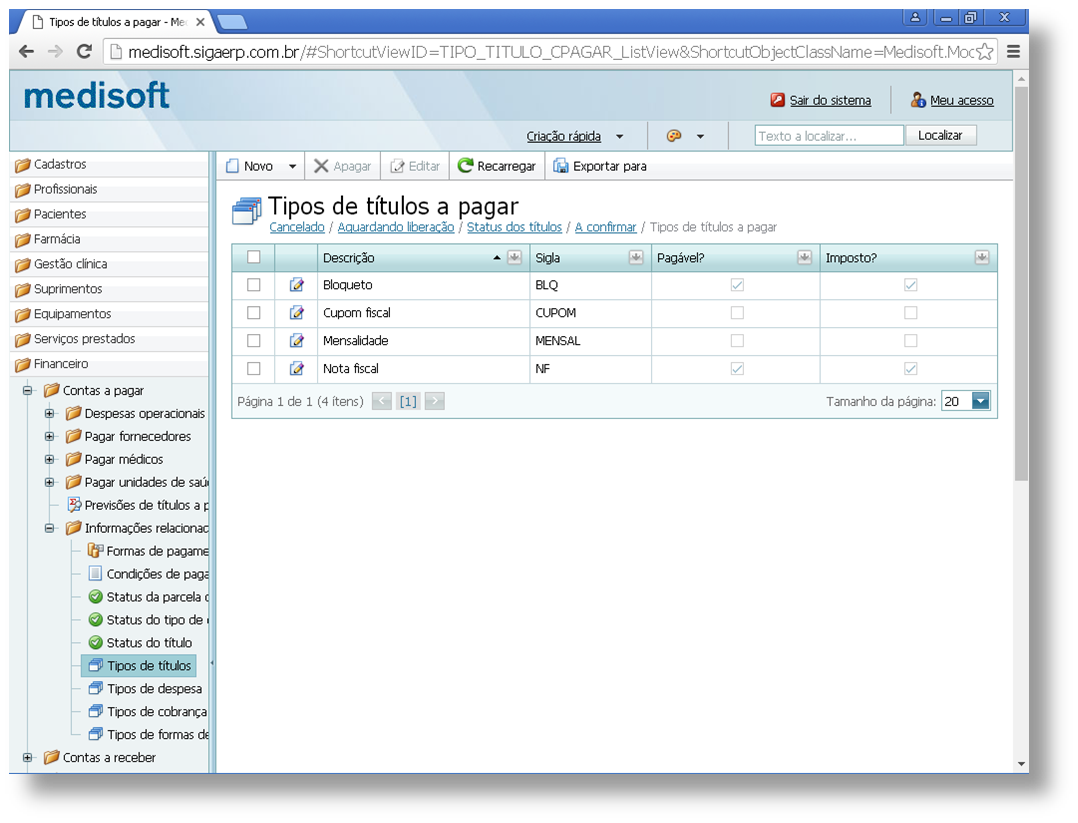Click the Texto a localizar search field
This screenshot has height=823, width=1078.
[829, 136]
